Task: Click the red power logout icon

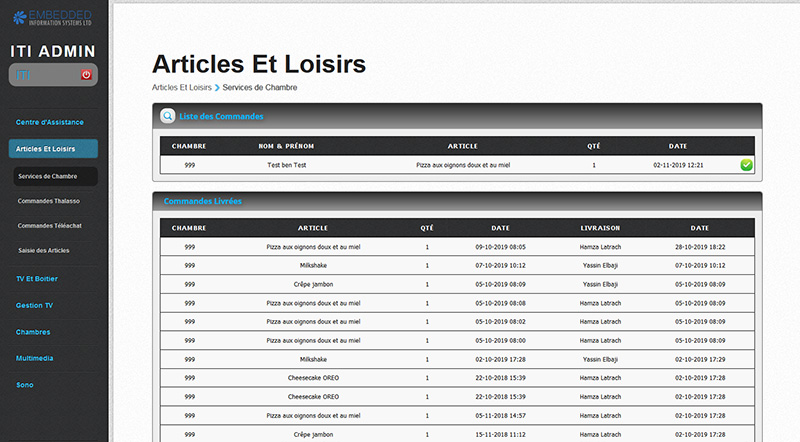Action: click(86, 75)
